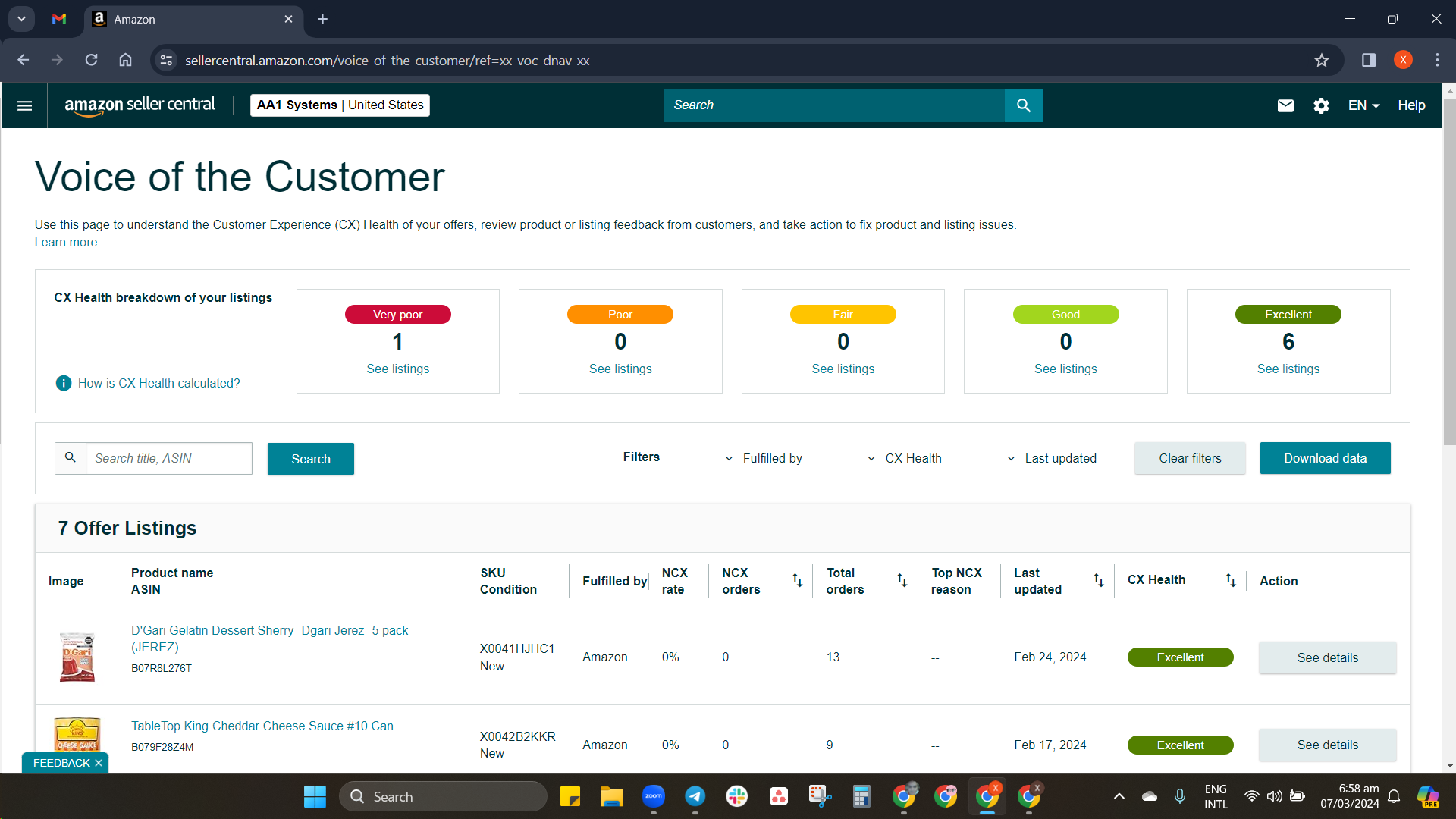The width and height of the screenshot is (1456, 819).
Task: Reload the page
Action: click(x=91, y=60)
